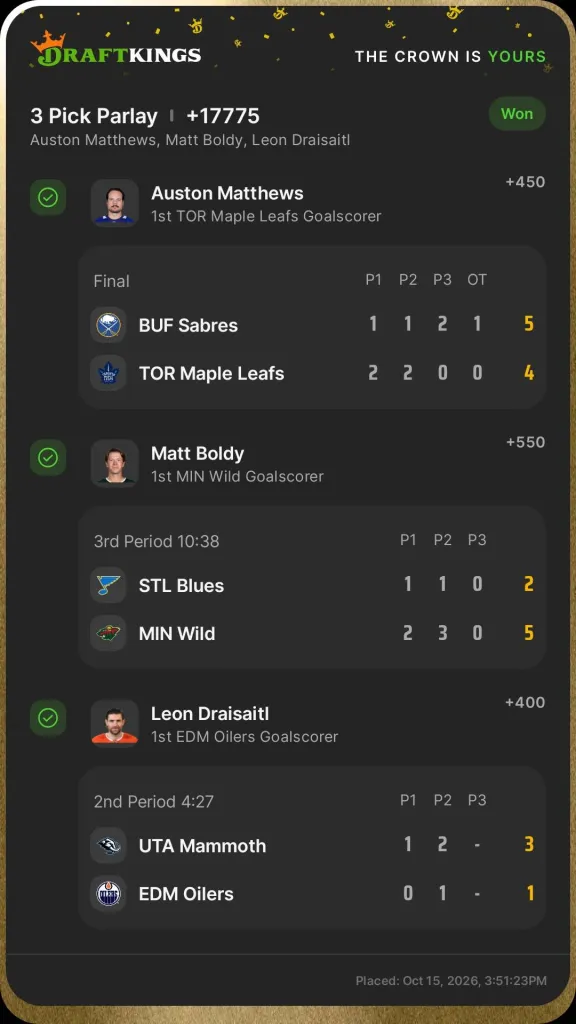This screenshot has width=576, height=1024.
Task: Select the +450 odds for Matthews
Action: (x=525, y=182)
